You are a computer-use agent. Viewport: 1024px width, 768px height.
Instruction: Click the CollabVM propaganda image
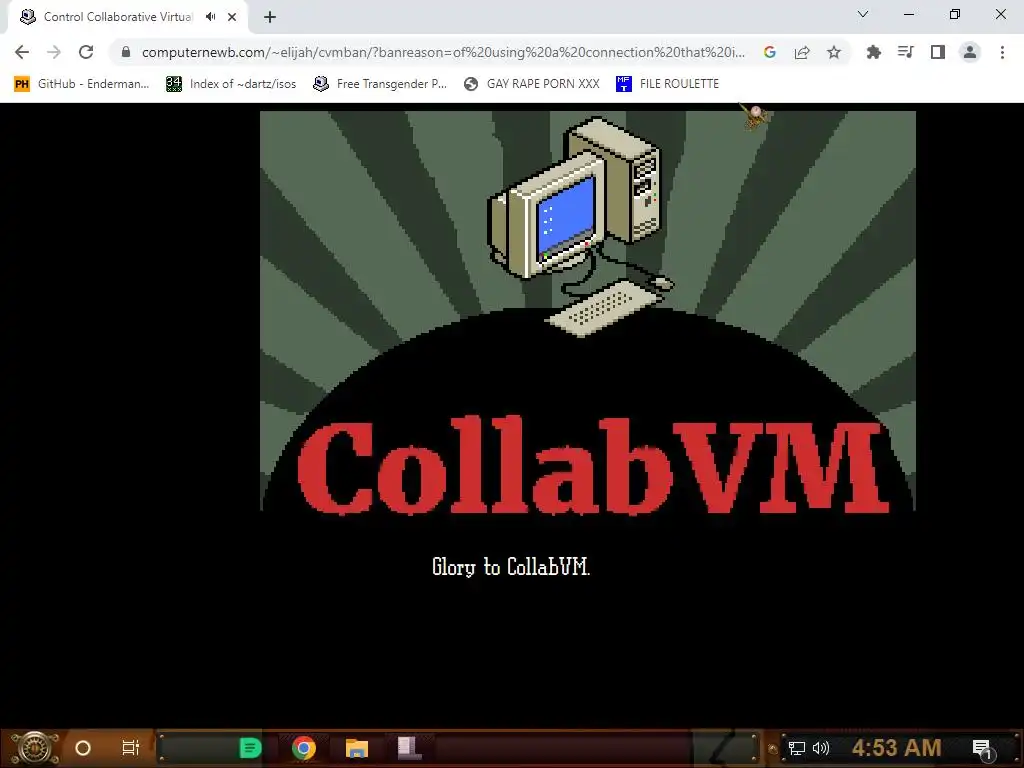[x=588, y=311]
